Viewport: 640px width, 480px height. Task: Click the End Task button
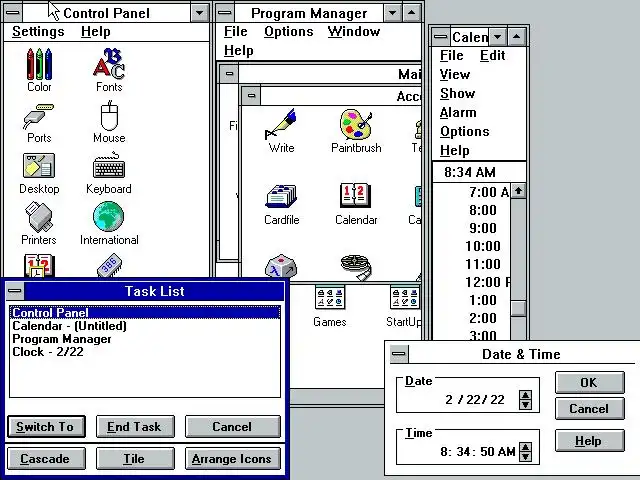pyautogui.click(x=135, y=427)
